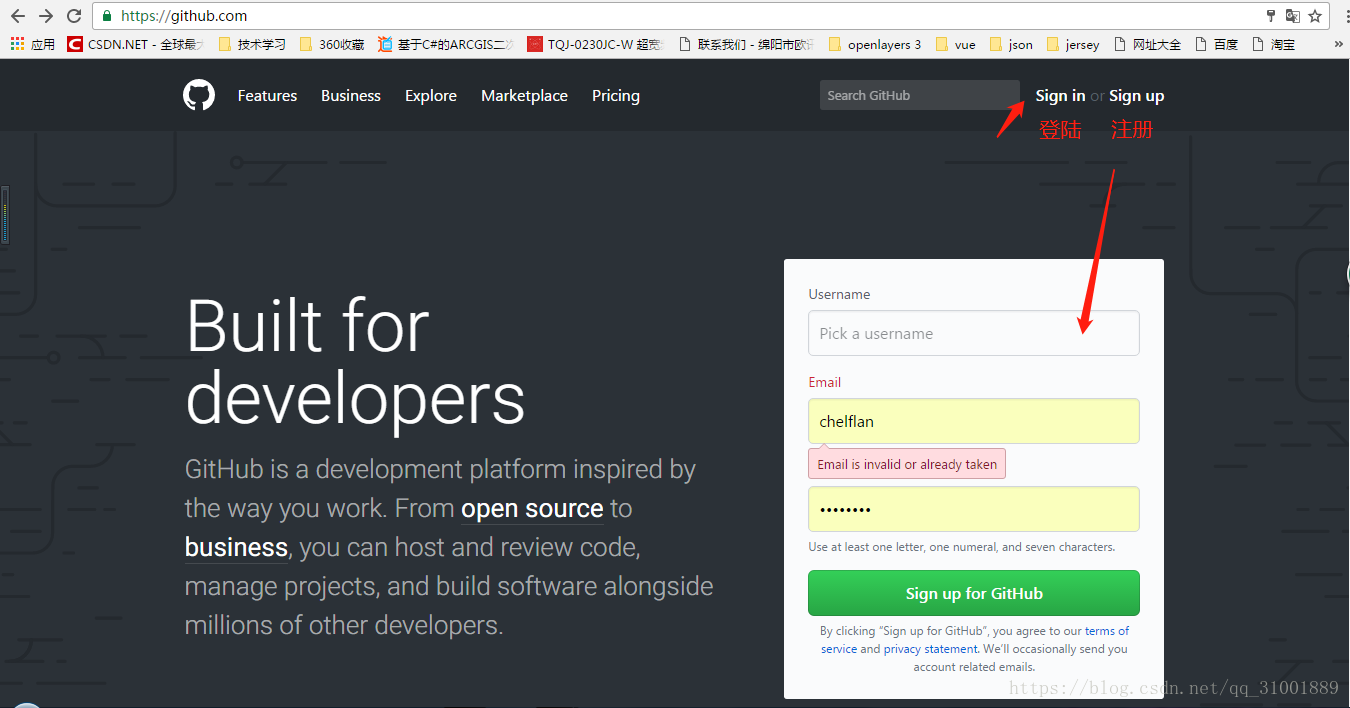Viewport: 1350px width, 708px height.
Task: Open the 360收藏 bookmark folder
Action: (332, 44)
